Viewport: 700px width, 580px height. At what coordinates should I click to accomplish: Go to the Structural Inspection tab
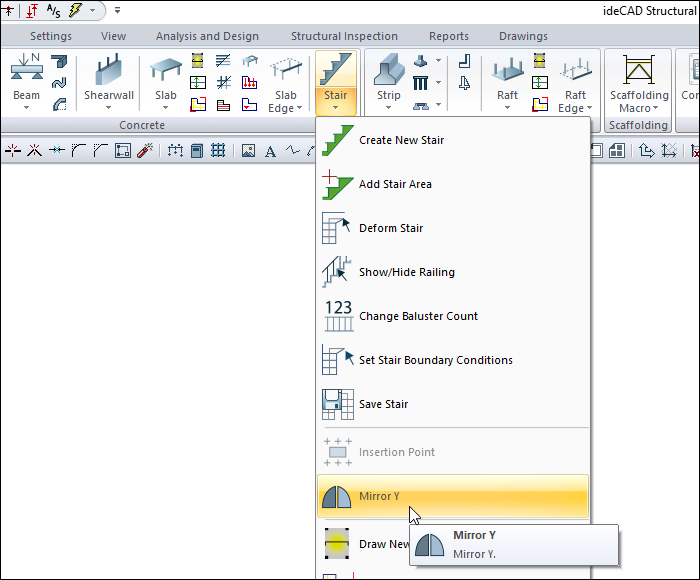[344, 36]
